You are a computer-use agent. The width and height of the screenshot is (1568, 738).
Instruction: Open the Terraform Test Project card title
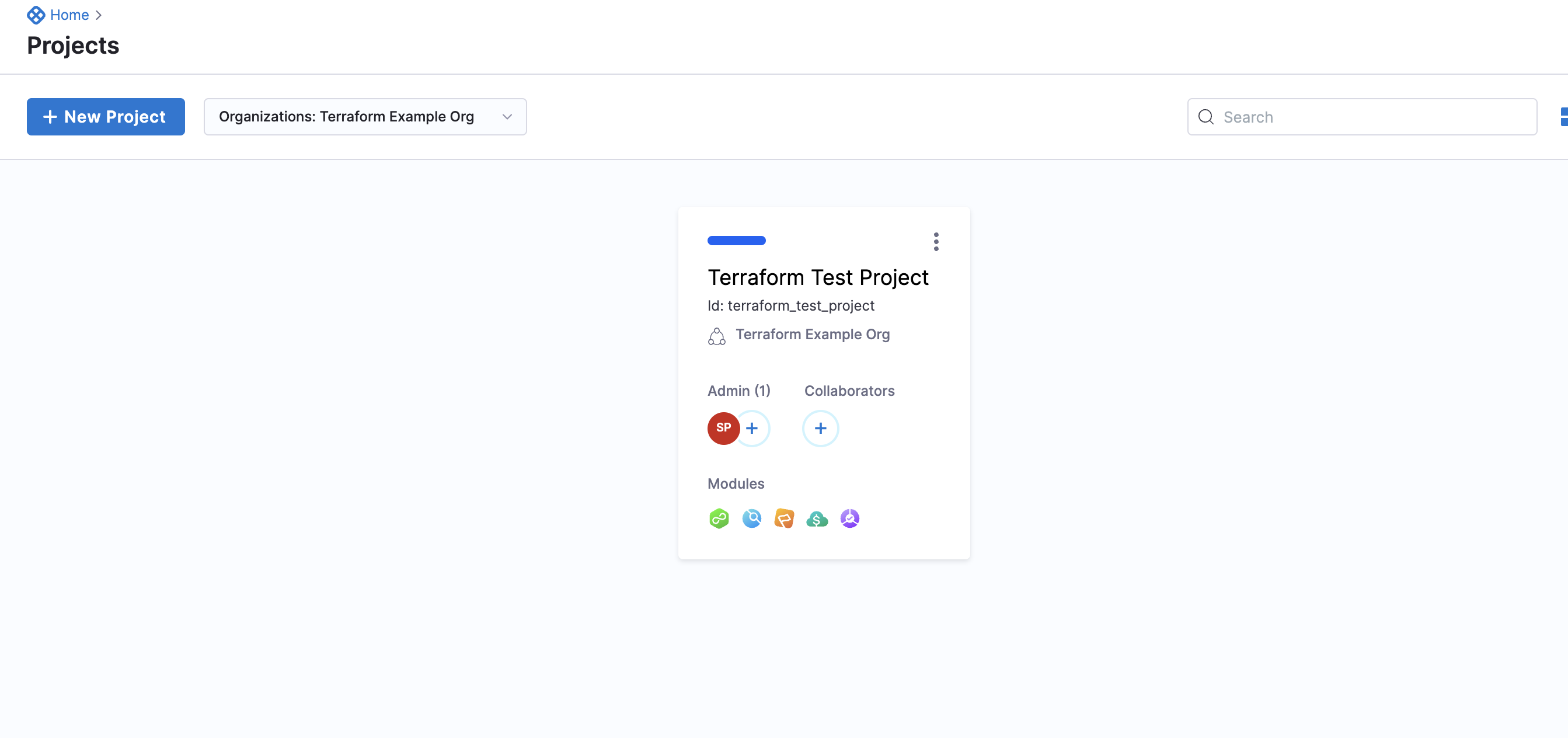pos(817,278)
